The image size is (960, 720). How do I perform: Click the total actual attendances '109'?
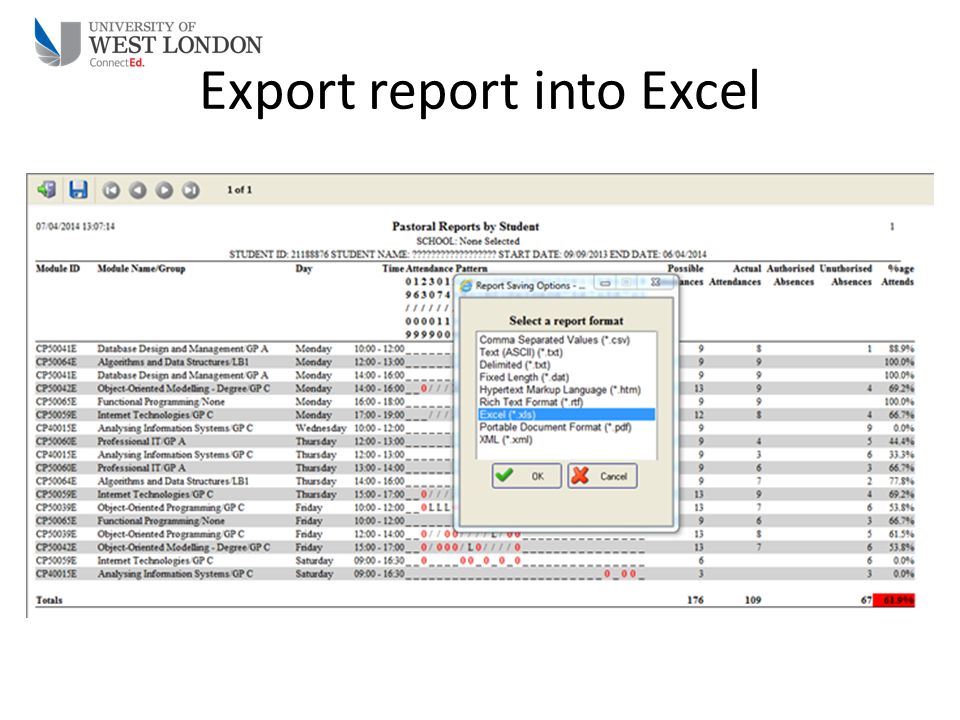752,600
